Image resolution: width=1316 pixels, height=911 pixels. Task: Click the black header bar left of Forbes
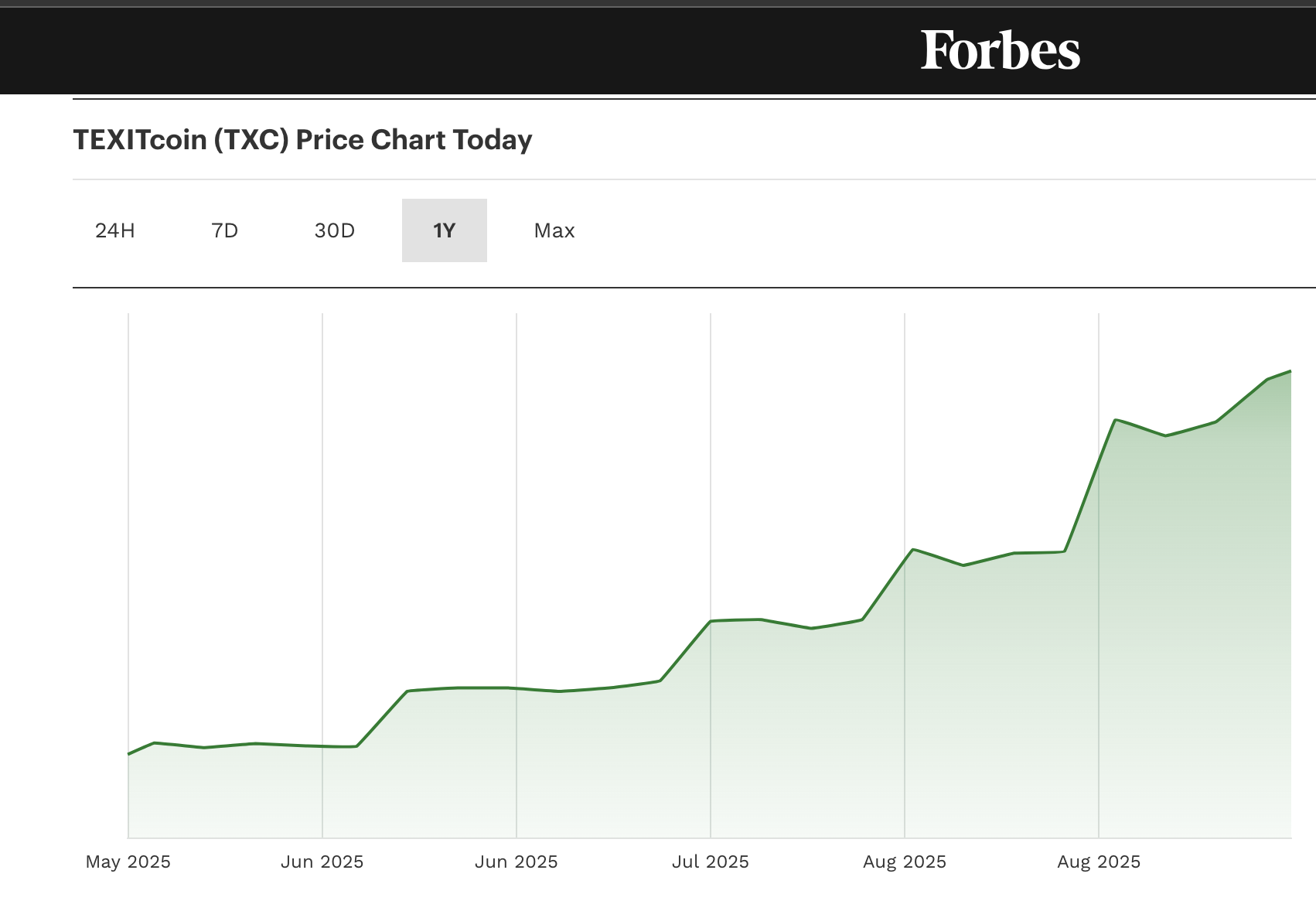click(464, 51)
